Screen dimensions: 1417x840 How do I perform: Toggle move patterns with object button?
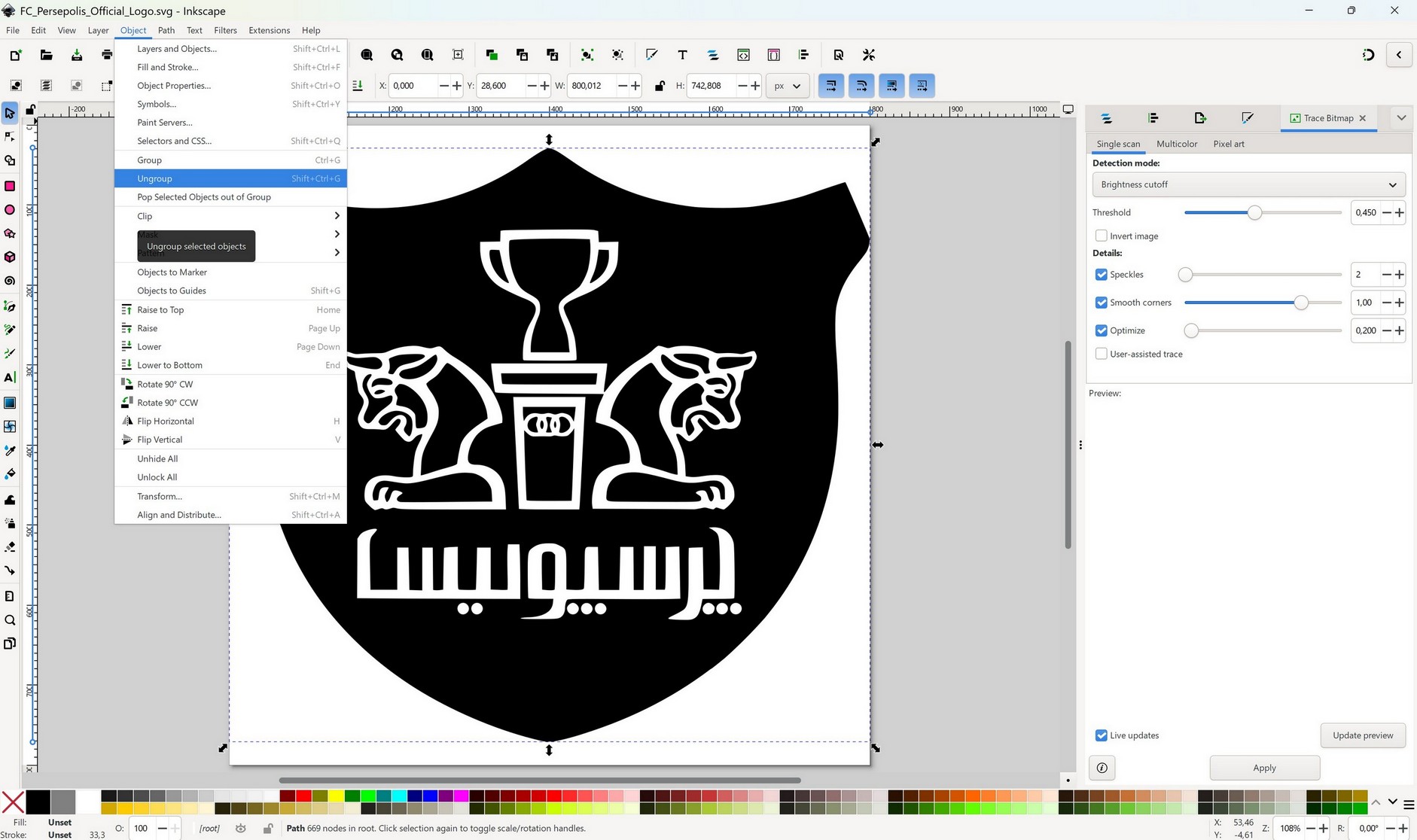point(922,86)
